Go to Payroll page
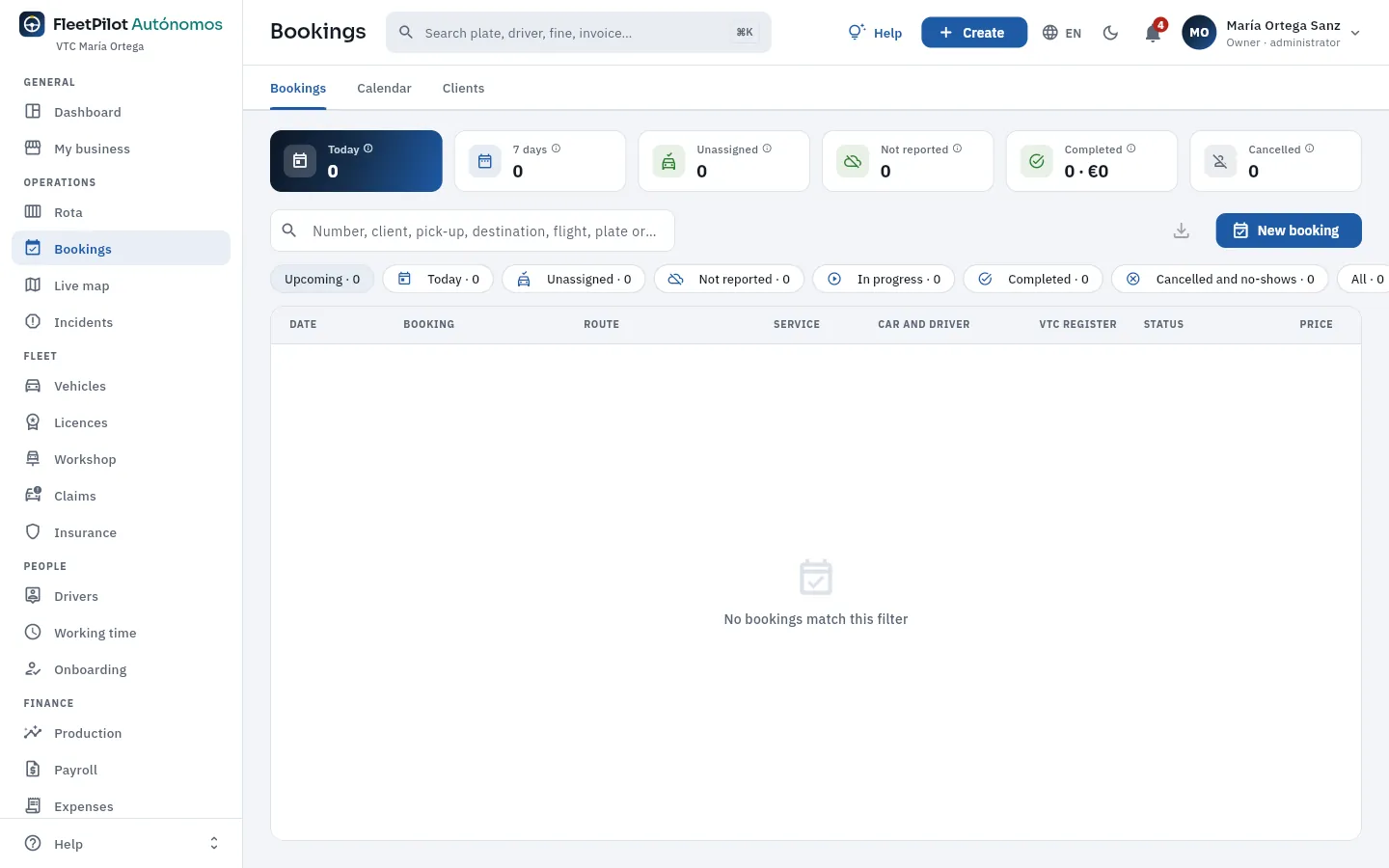Screen dimensions: 1389x868 pyautogui.click(x=121, y=770)
